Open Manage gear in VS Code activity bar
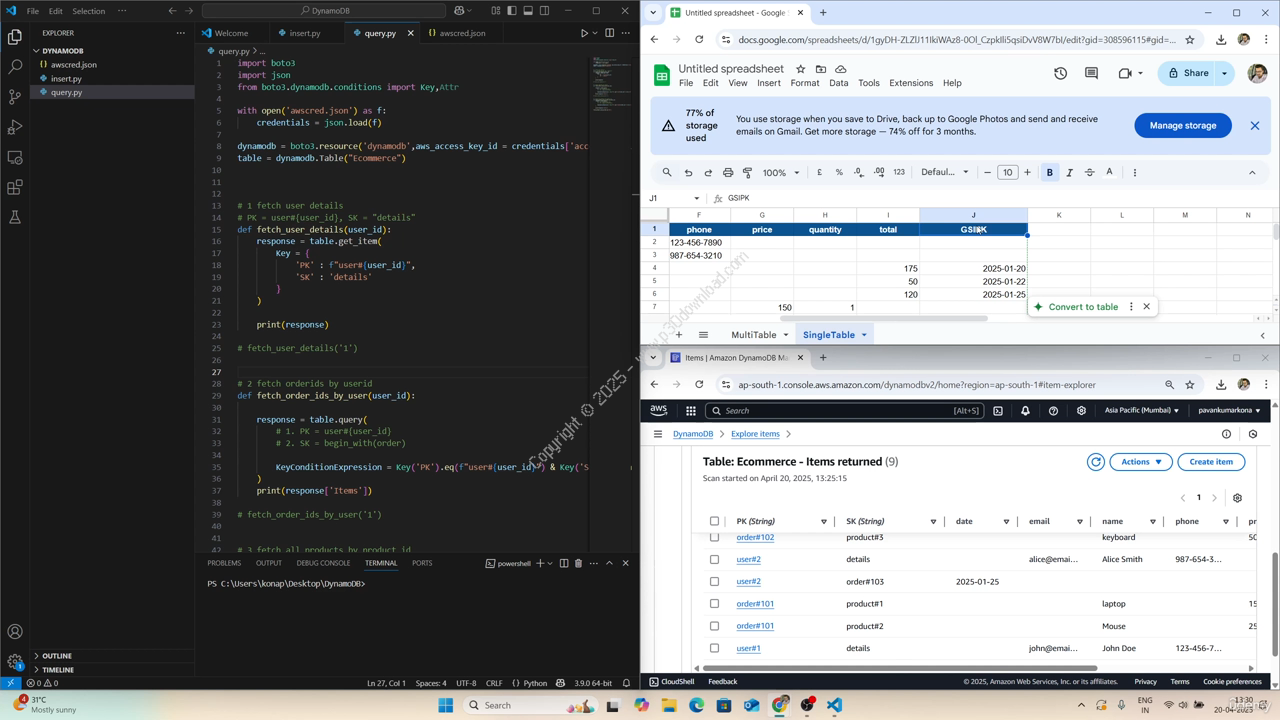This screenshot has width=1280, height=720. tap(15, 661)
